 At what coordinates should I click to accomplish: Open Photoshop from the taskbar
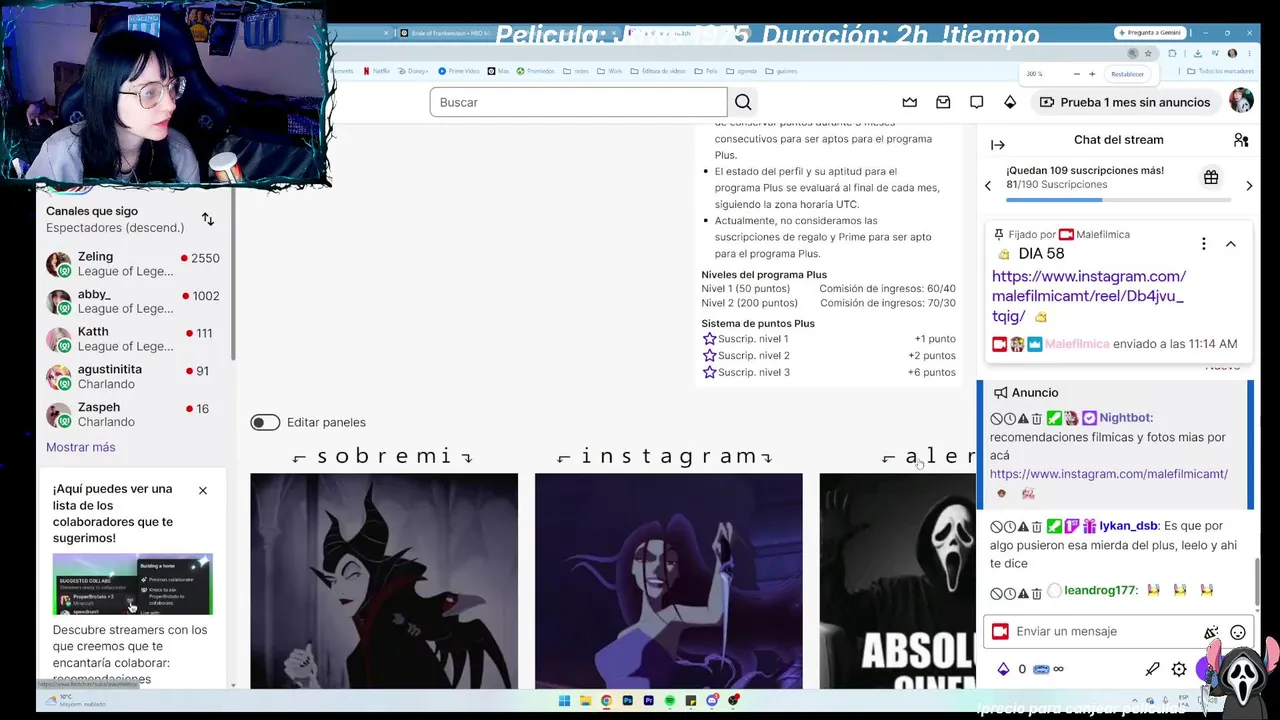[x=627, y=701]
